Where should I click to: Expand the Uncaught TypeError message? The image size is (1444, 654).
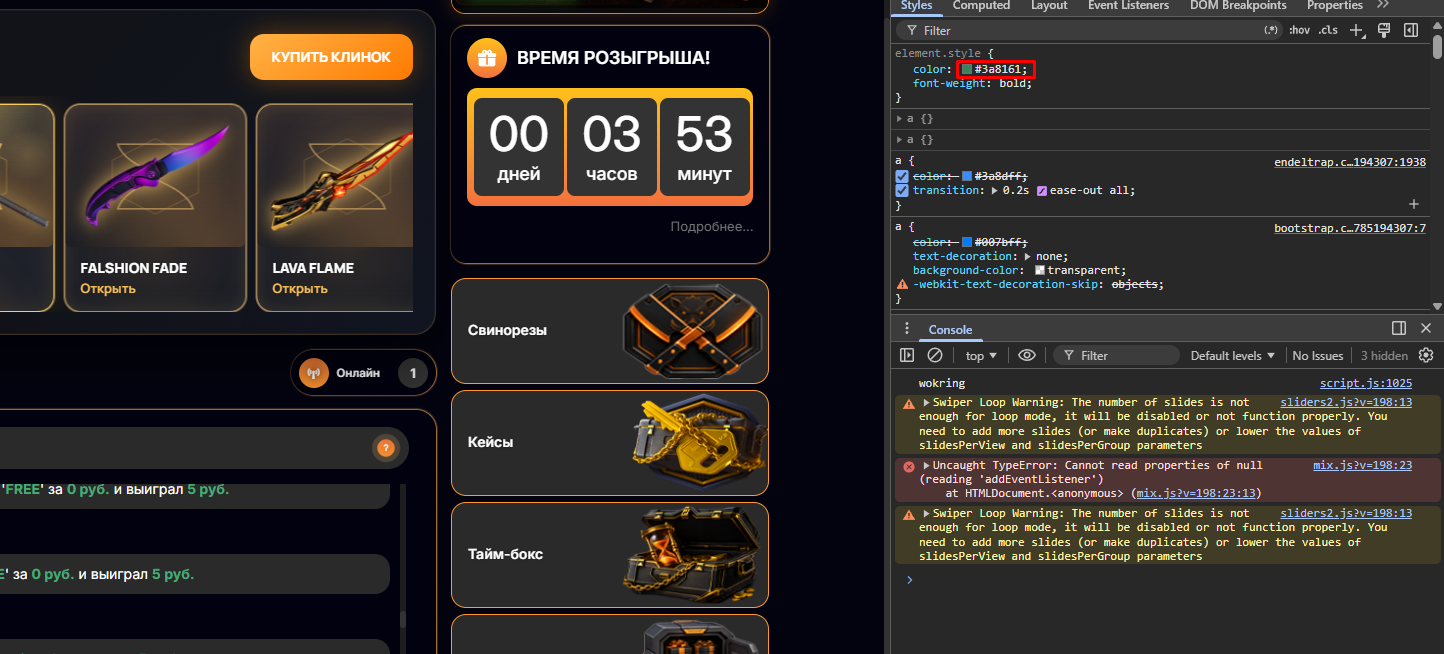click(x=927, y=466)
